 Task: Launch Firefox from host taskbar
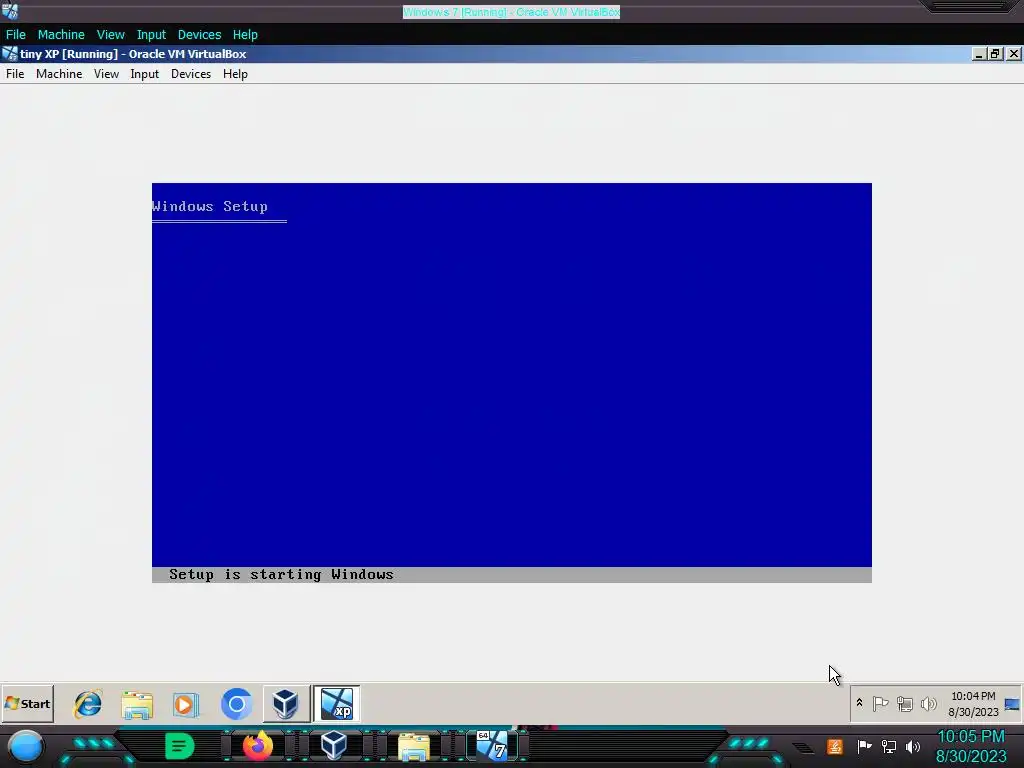(x=257, y=746)
